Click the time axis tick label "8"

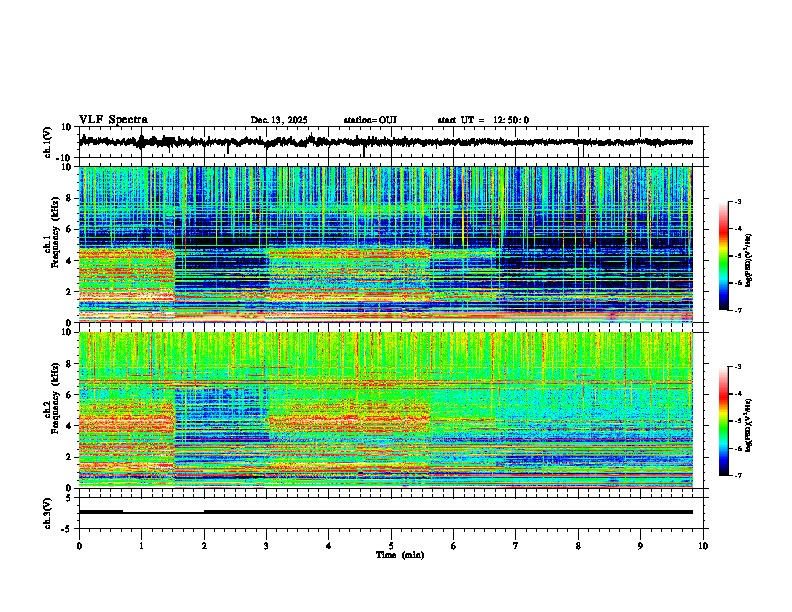pos(578,546)
